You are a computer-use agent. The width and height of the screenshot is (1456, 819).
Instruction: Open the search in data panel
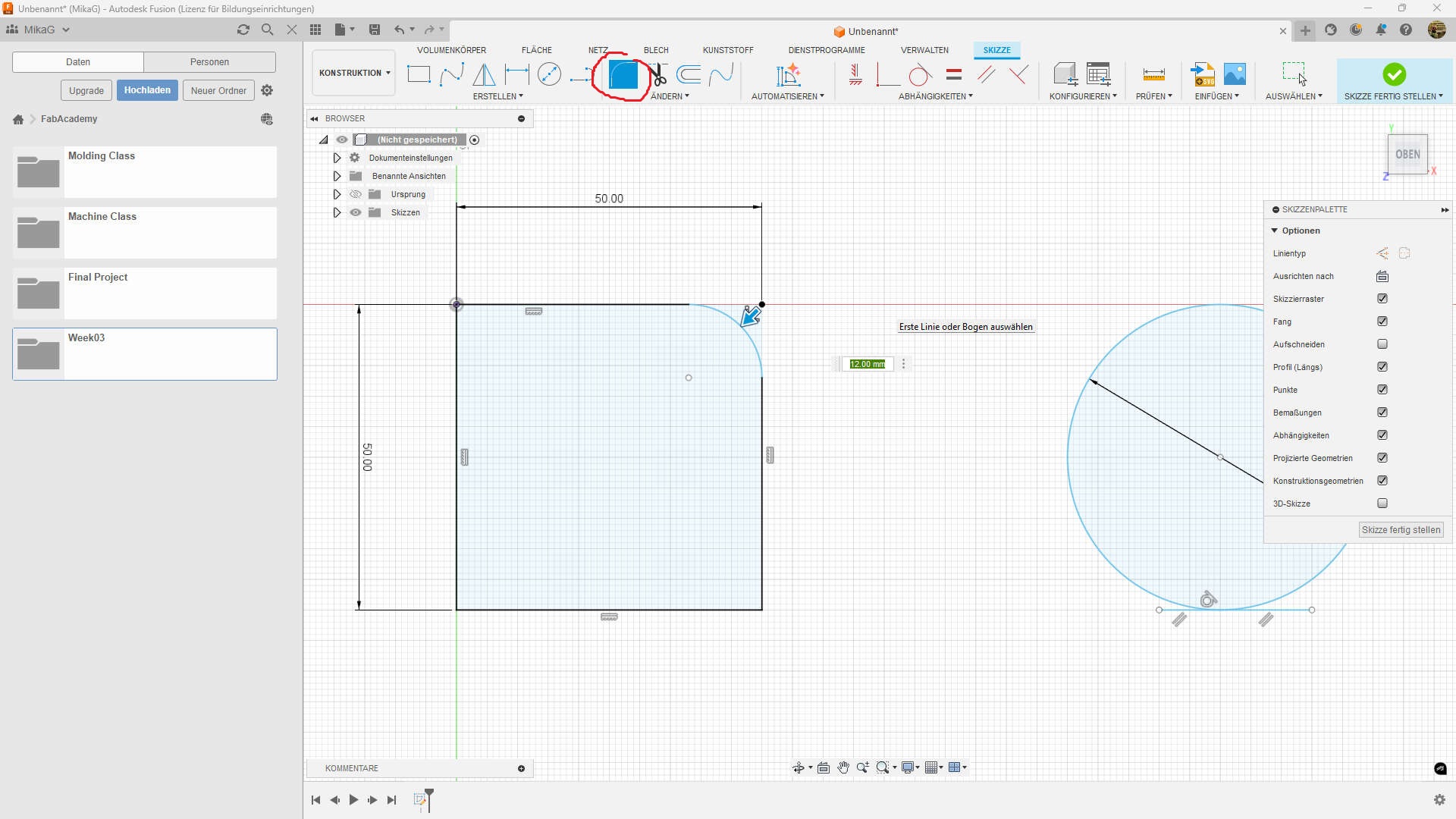coord(267,30)
